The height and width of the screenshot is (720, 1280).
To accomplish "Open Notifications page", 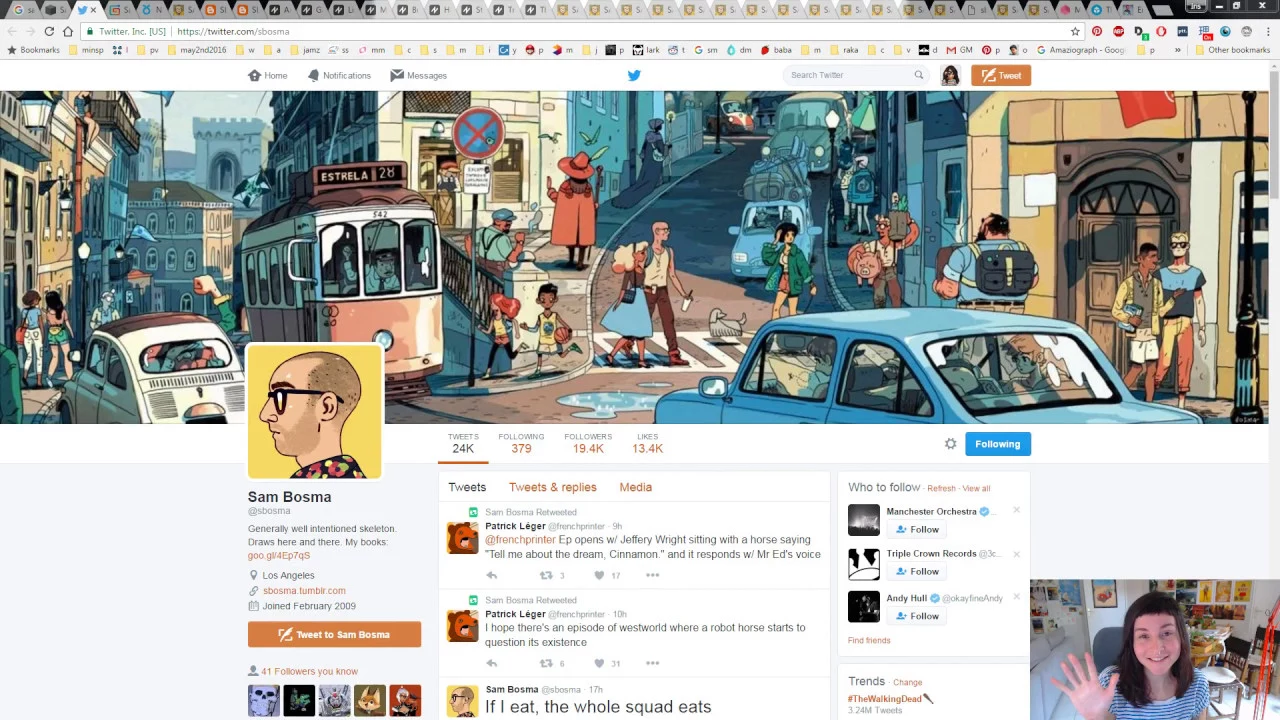I will click(339, 75).
